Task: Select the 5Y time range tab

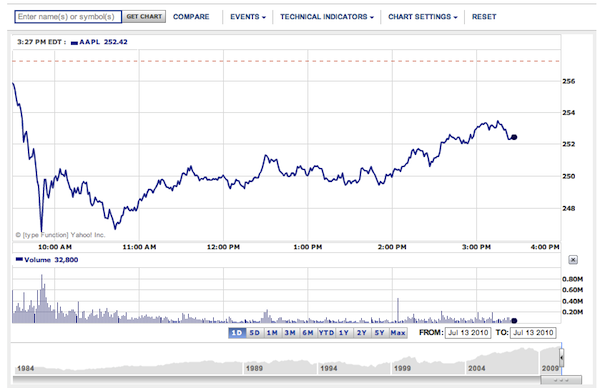Action: [x=379, y=333]
